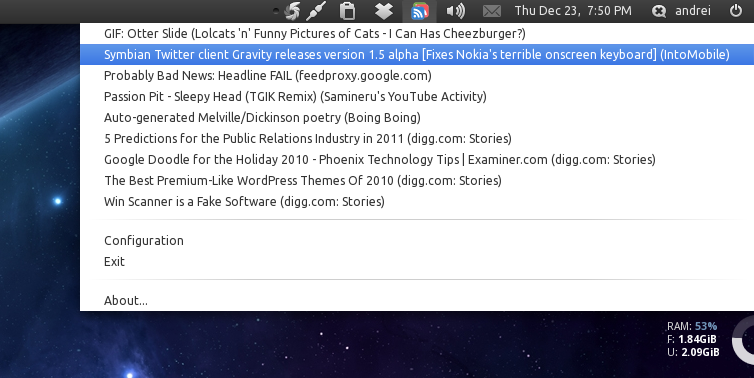Select Win Scanner is a Fake Software item
754x378 pixels.
[x=416, y=202]
